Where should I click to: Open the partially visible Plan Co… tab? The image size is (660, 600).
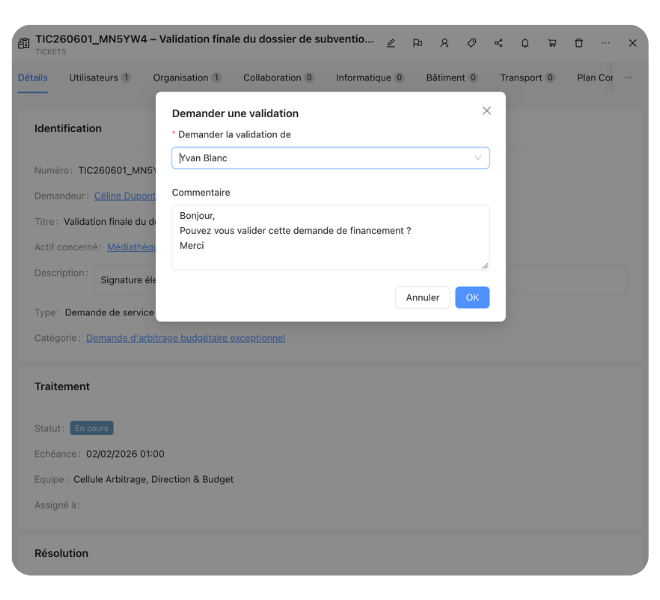click(594, 78)
